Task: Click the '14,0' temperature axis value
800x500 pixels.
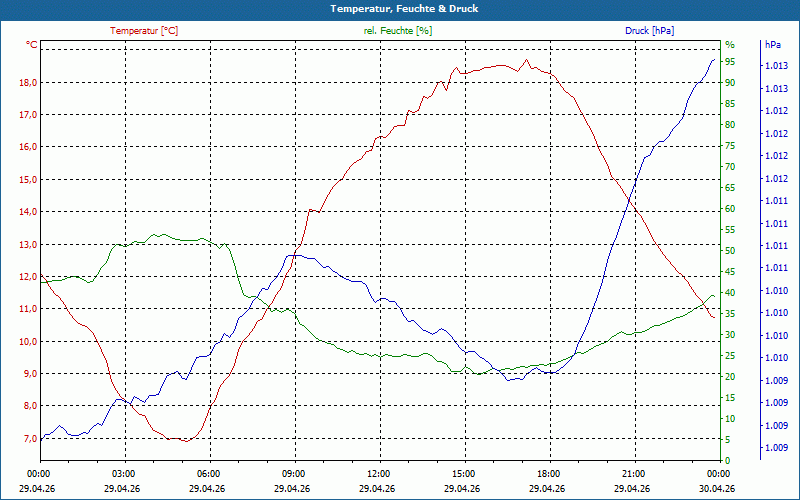Action: (x=28, y=212)
